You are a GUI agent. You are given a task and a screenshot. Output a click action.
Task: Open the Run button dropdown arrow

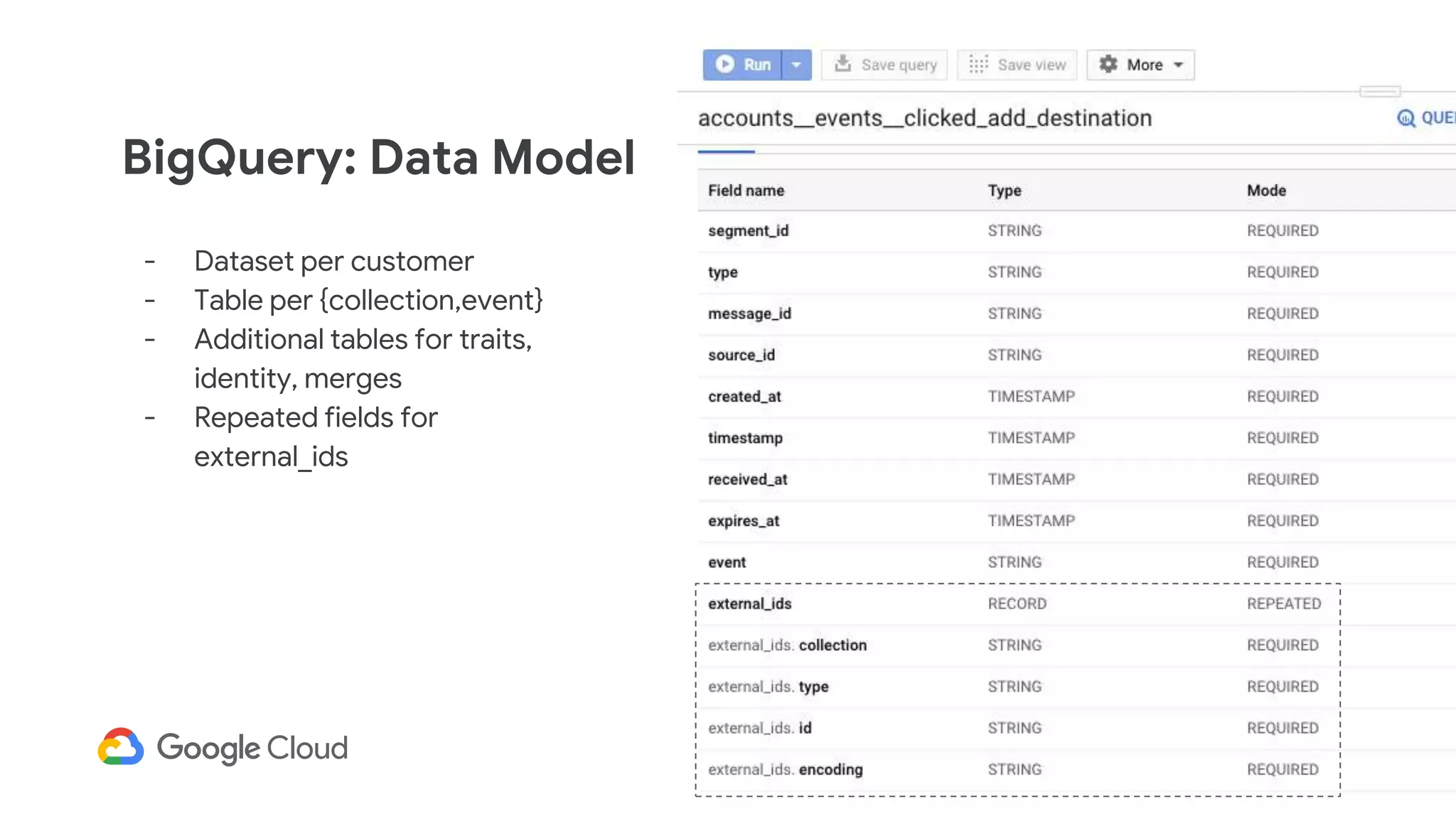796,65
